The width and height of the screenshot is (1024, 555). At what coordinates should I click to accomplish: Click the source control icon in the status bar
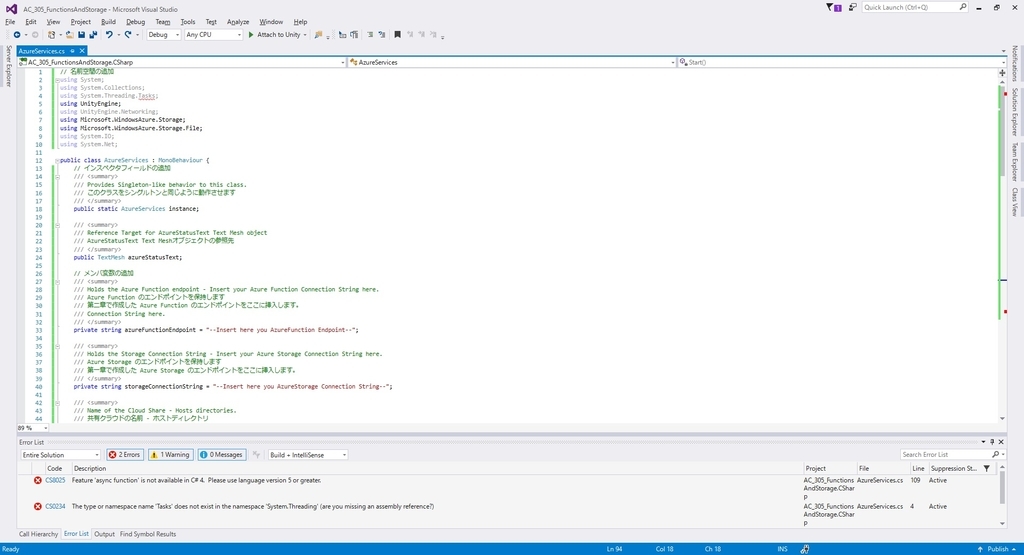[805, 549]
